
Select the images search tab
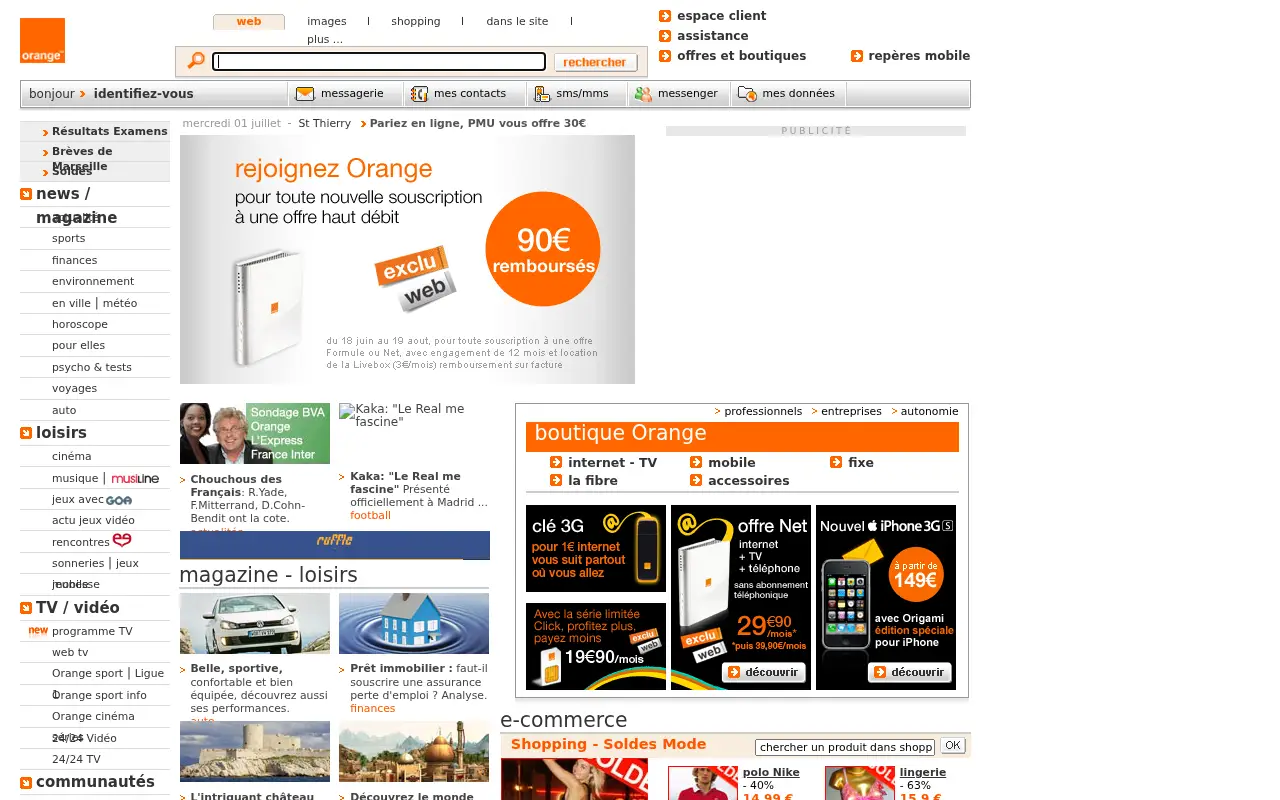point(327,21)
